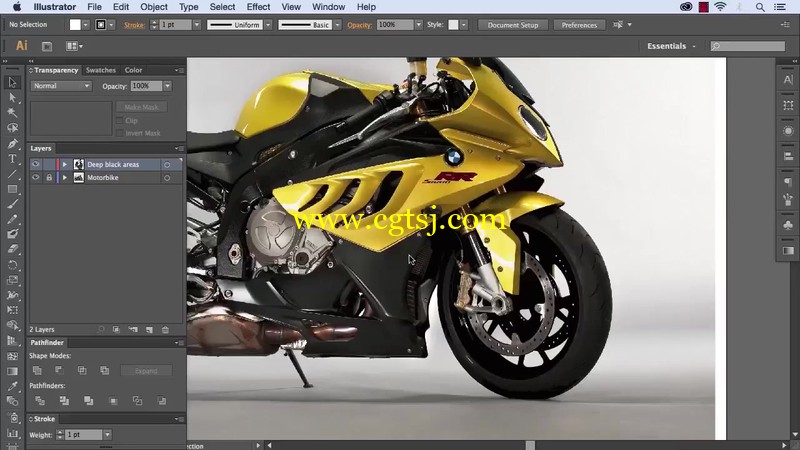The height and width of the screenshot is (450, 800).
Task: Select the Gradient tool
Action: (x=12, y=371)
